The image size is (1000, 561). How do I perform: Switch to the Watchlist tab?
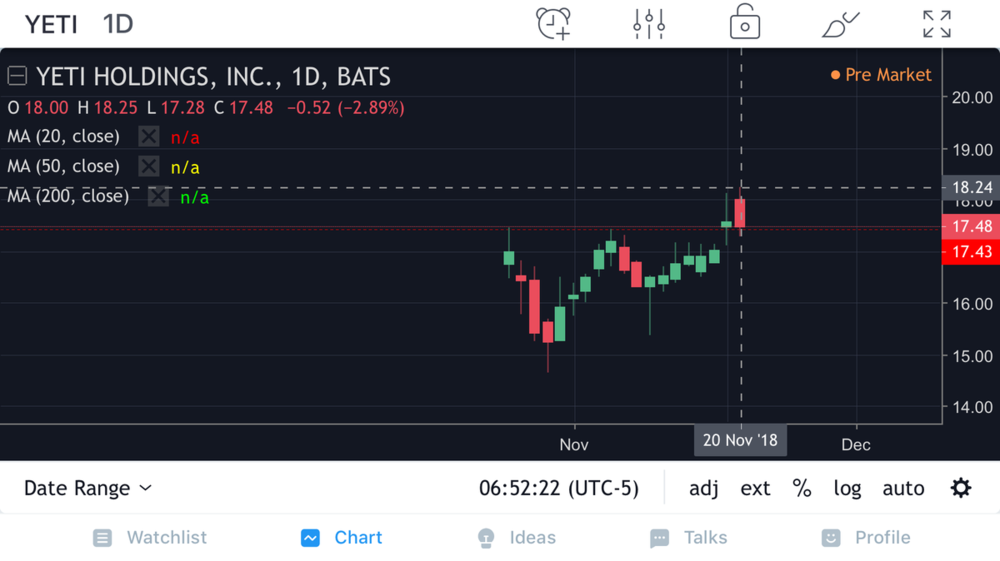point(149,538)
